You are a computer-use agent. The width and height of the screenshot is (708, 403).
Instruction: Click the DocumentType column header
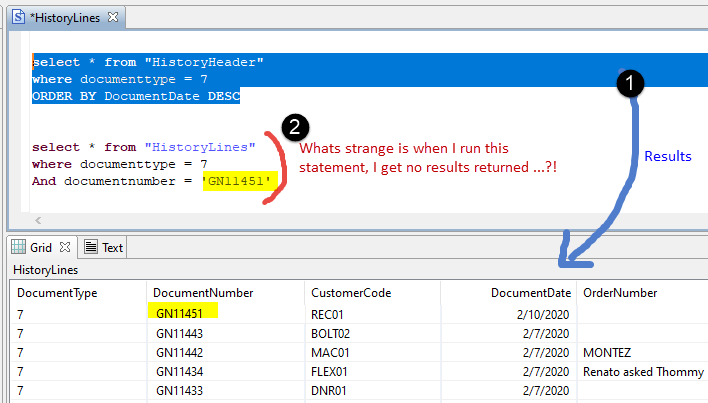(54, 292)
